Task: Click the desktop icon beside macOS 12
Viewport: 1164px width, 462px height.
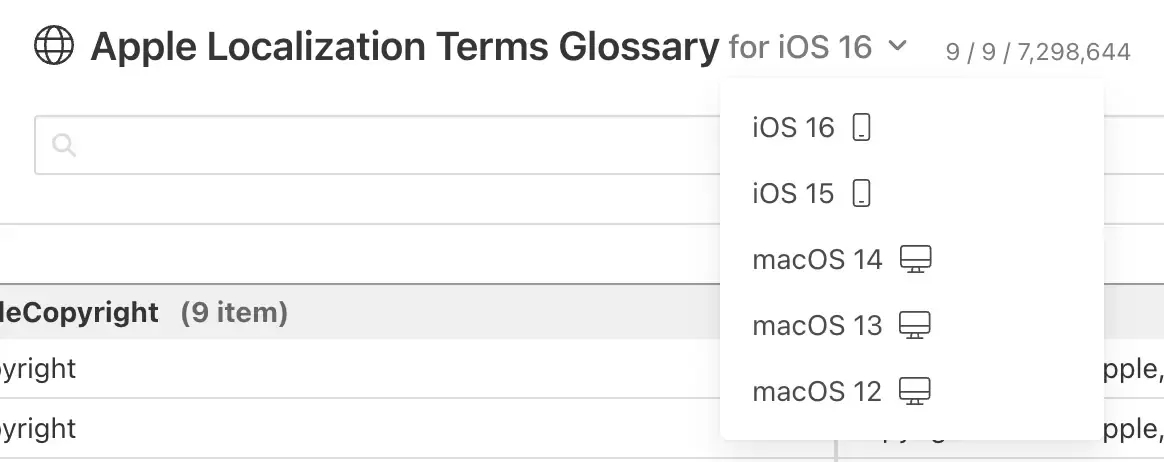Action: pyautogui.click(x=915, y=392)
